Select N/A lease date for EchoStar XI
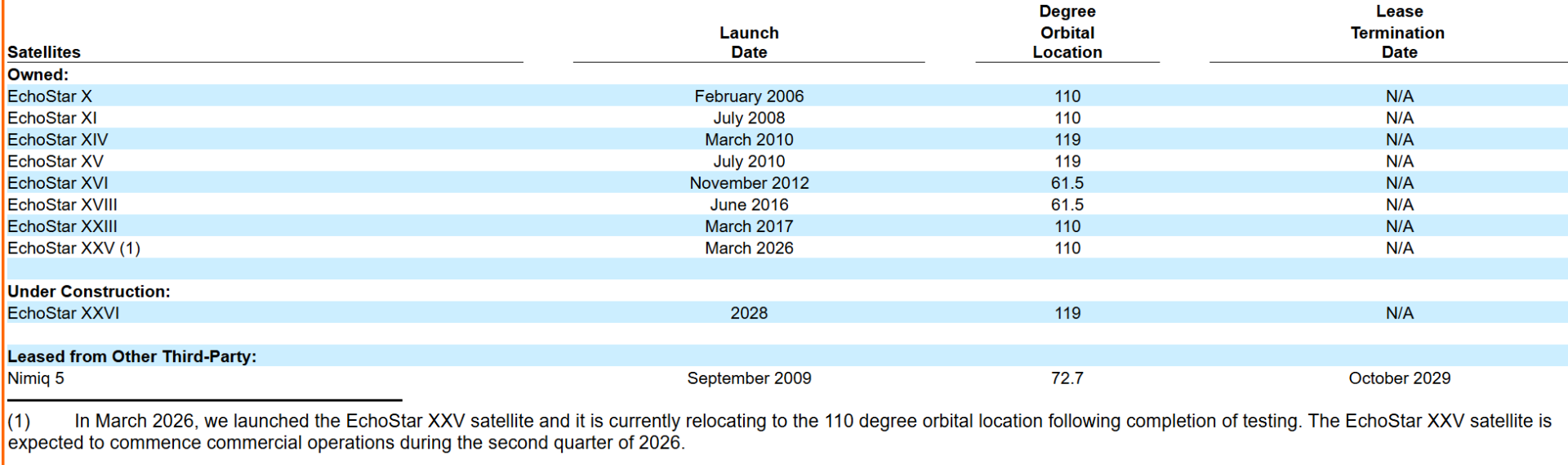1568x465 pixels. [1399, 118]
